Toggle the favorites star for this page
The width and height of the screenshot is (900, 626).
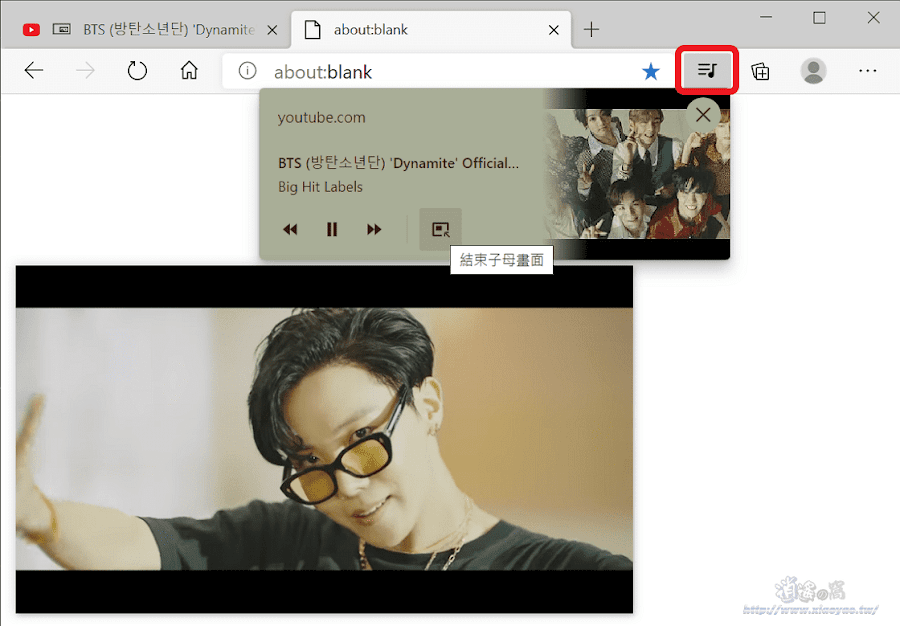(651, 72)
